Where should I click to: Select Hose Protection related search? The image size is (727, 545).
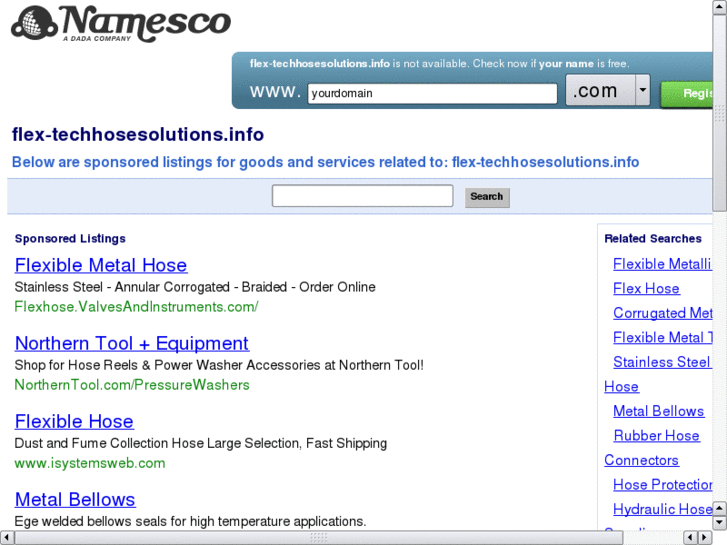pyautogui.click(x=663, y=485)
